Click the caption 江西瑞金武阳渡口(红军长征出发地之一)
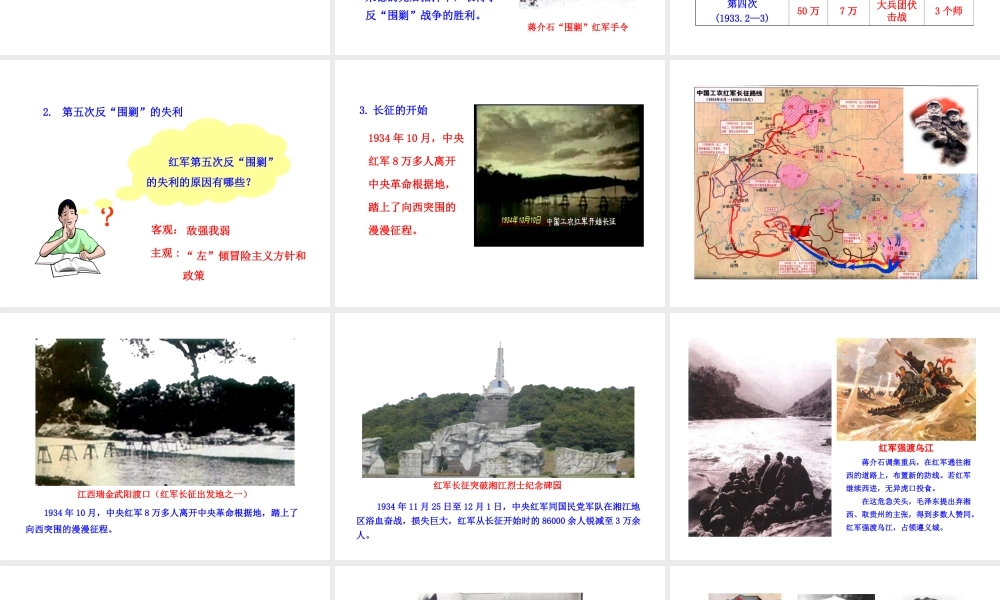1000x600 pixels. (163, 494)
